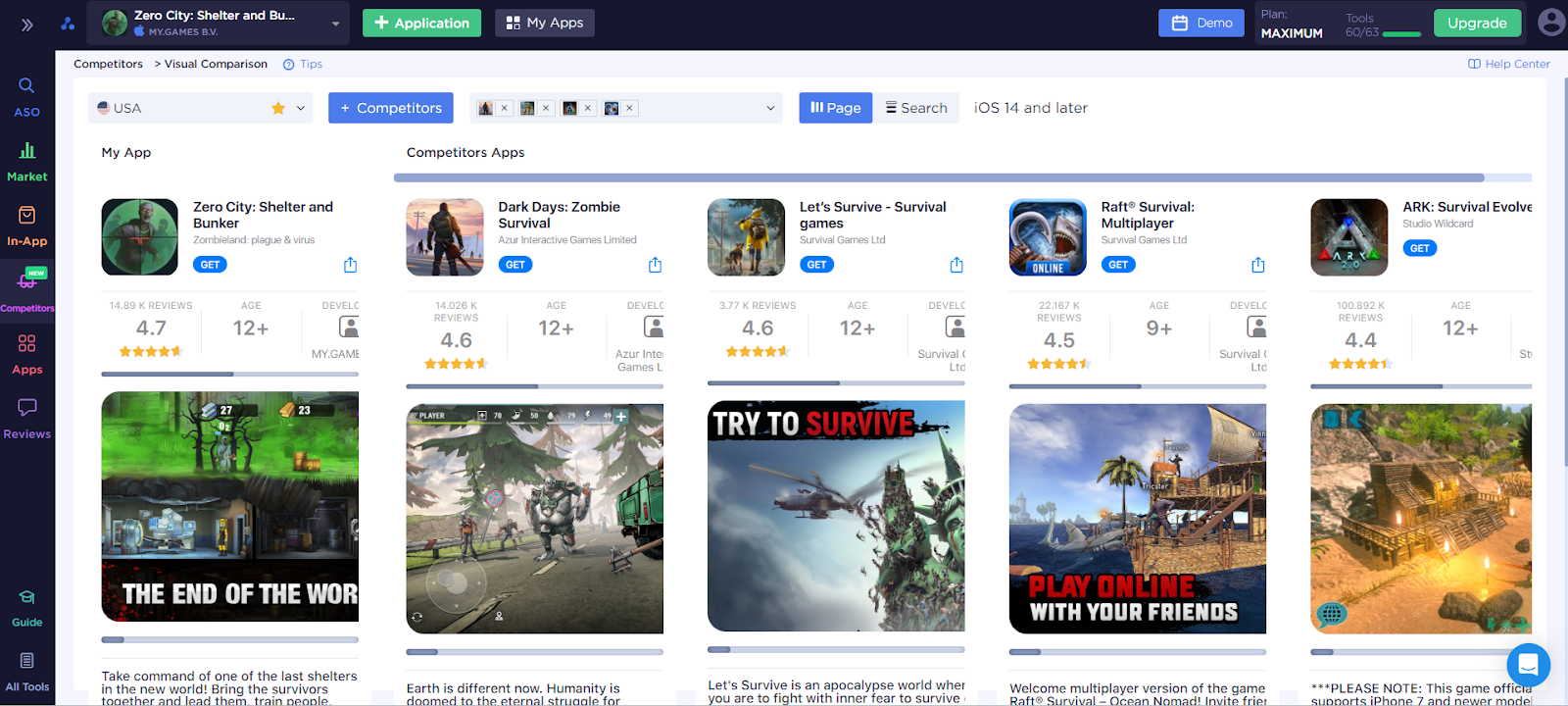
Task: Open the Market section in sidebar
Action: (27, 162)
